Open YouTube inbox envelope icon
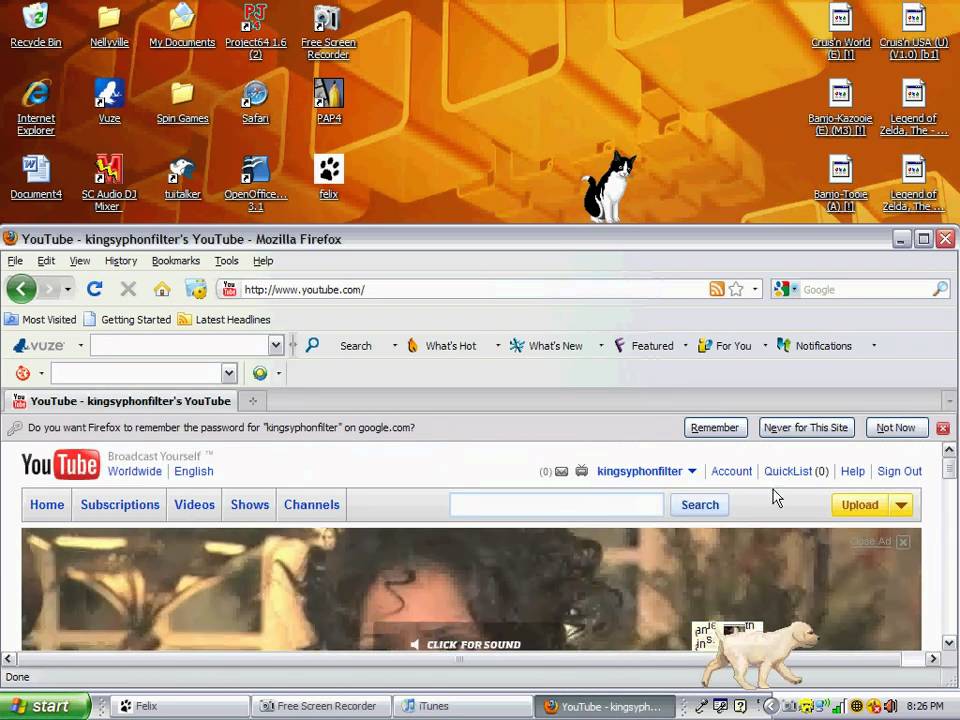The height and width of the screenshot is (720, 960). coord(561,471)
